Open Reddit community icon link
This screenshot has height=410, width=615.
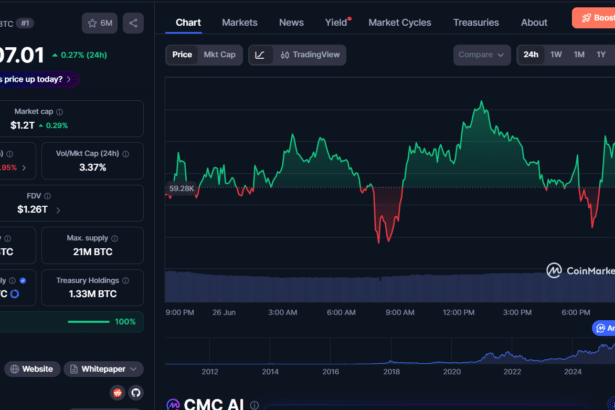coord(117,393)
